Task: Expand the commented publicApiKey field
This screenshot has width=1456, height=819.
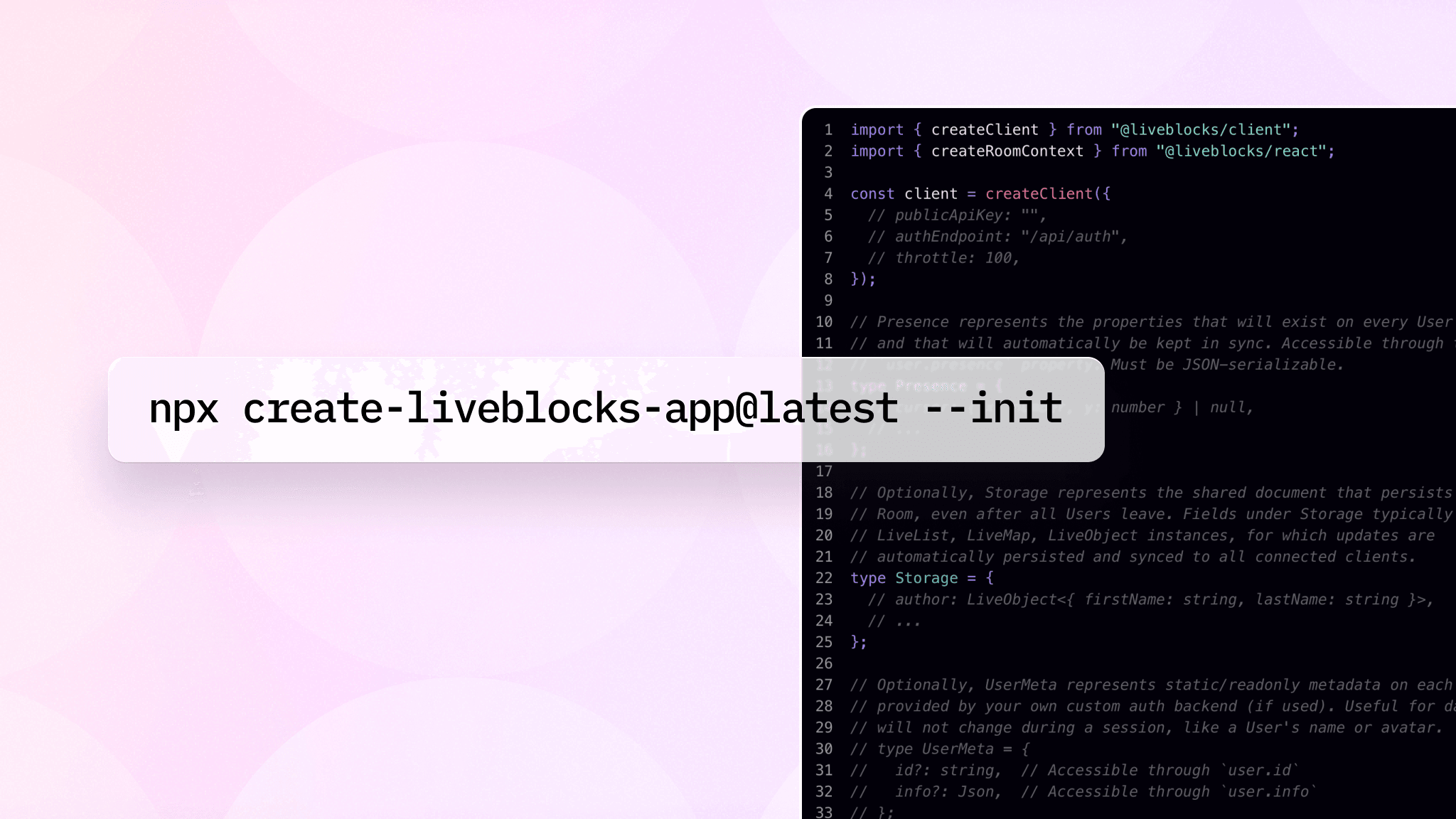Action: click(955, 214)
